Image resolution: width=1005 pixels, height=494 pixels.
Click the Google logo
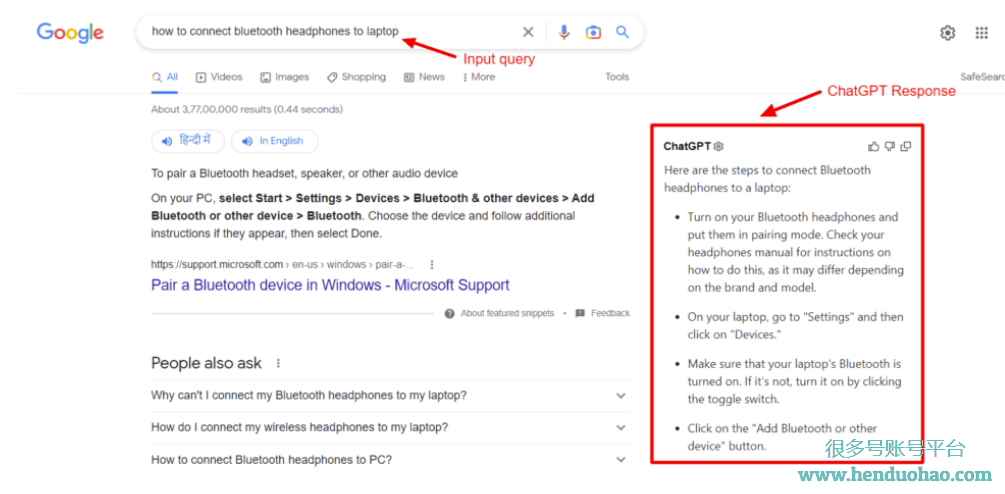coord(70,33)
